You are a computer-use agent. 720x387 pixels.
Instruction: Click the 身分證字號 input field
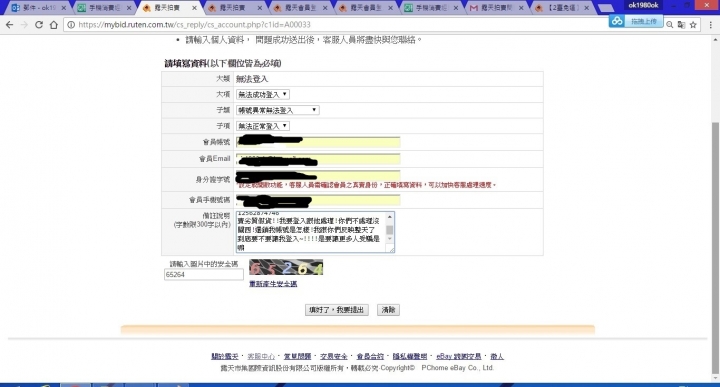coord(318,175)
